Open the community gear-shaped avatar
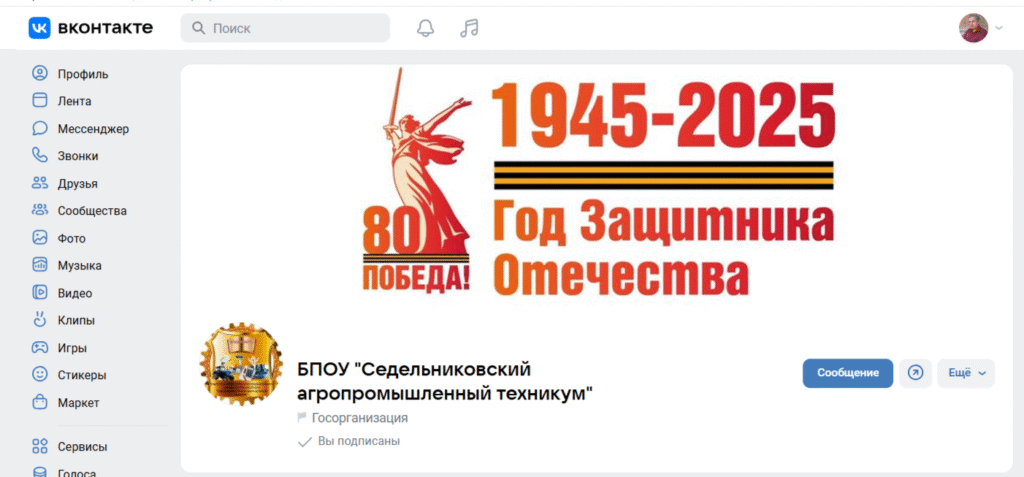 pos(241,364)
